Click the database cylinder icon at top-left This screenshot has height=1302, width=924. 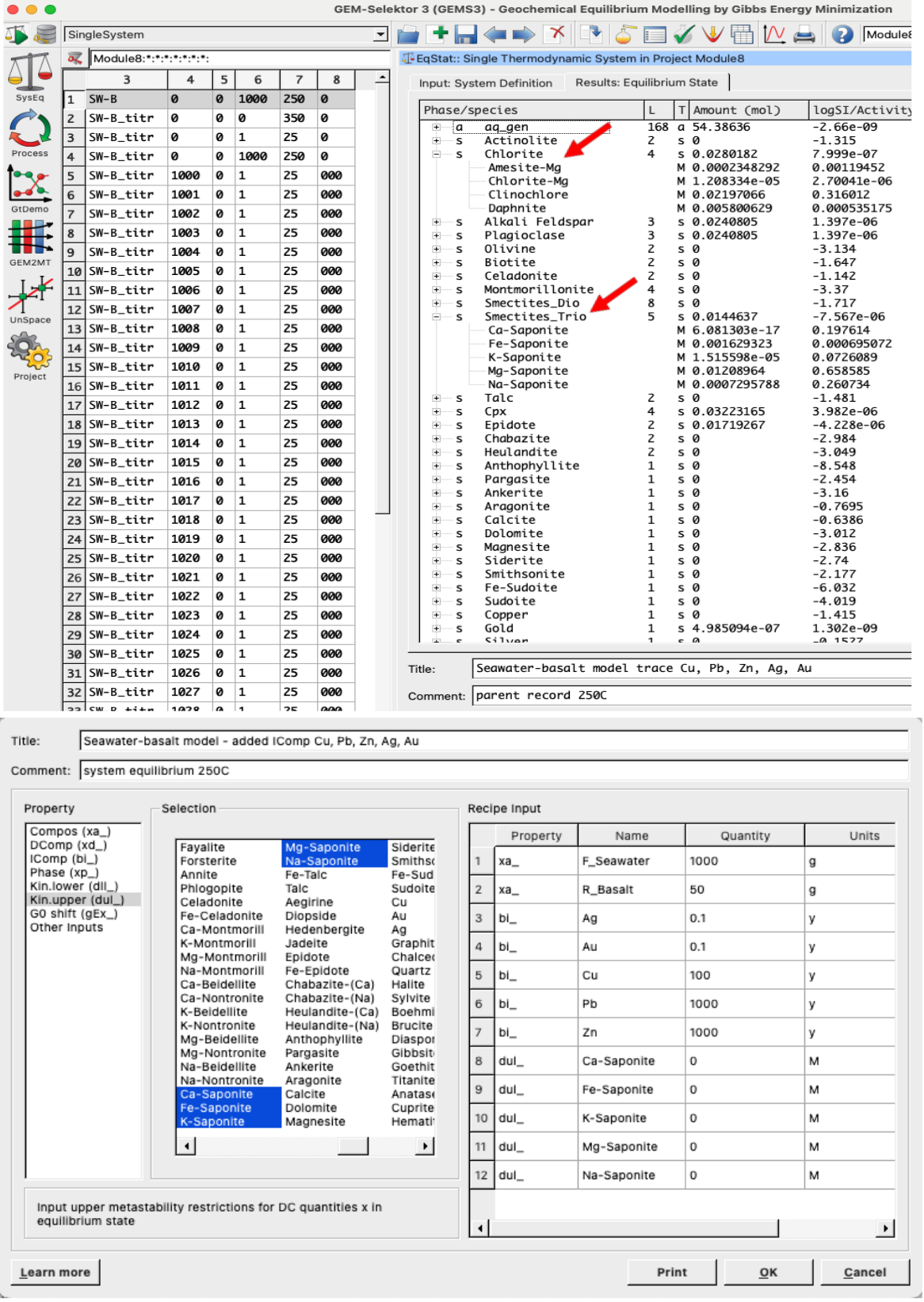[46, 34]
